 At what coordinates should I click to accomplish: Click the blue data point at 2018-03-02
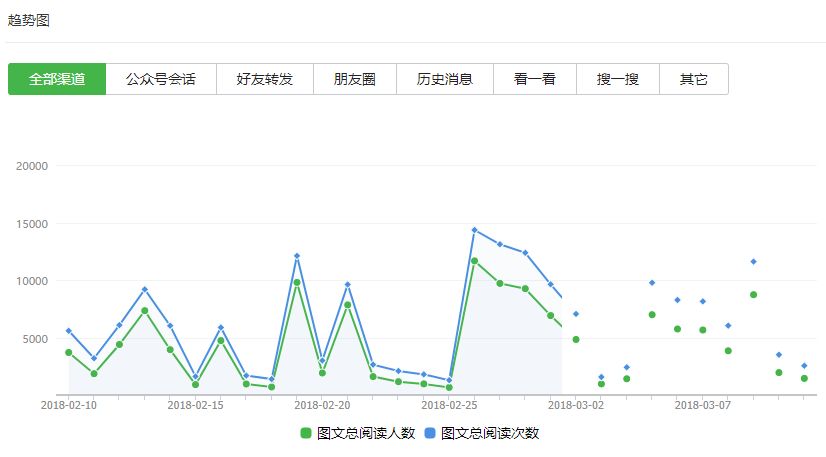[576, 314]
